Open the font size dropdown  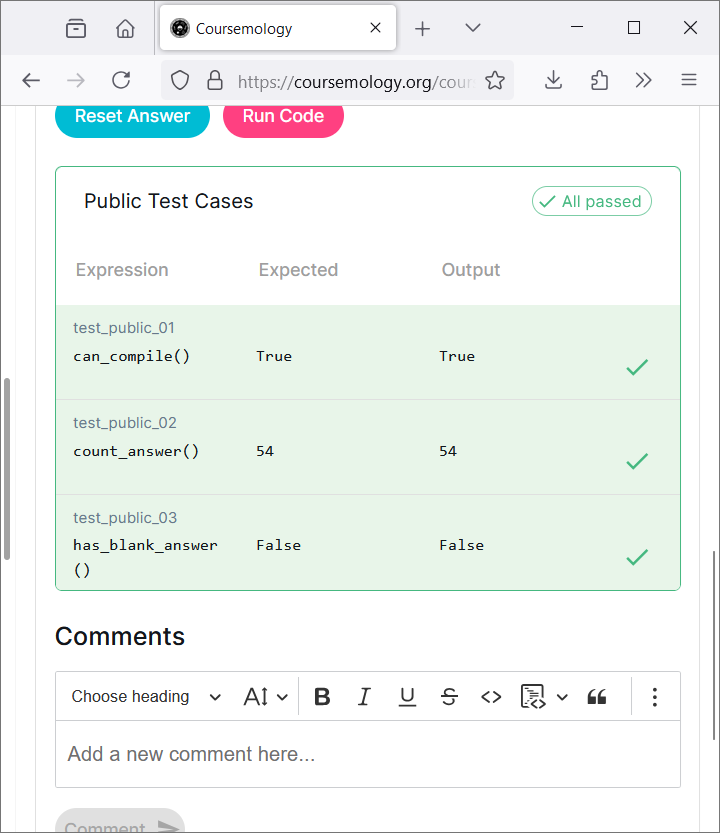tap(265, 697)
